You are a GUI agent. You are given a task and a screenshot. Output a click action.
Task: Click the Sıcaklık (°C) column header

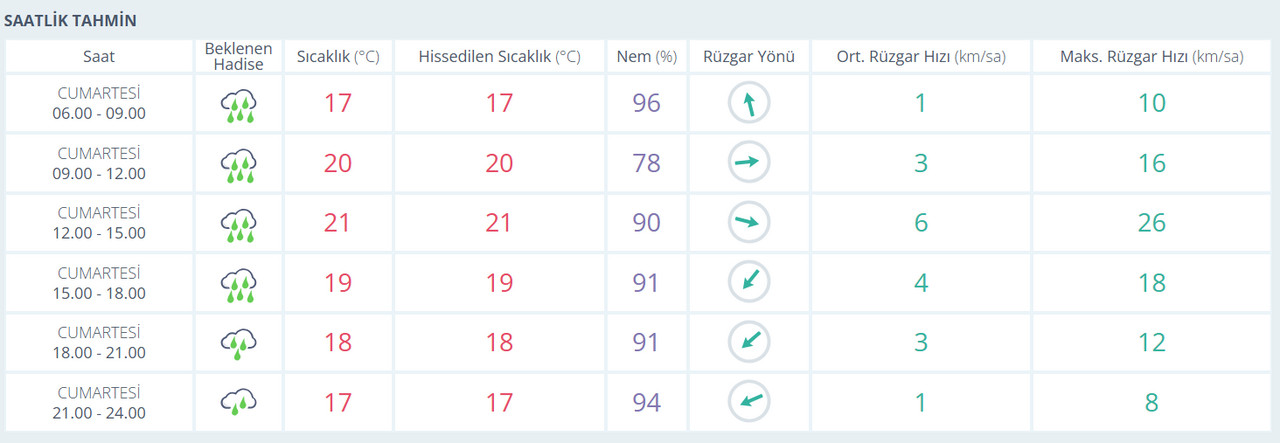coord(338,57)
